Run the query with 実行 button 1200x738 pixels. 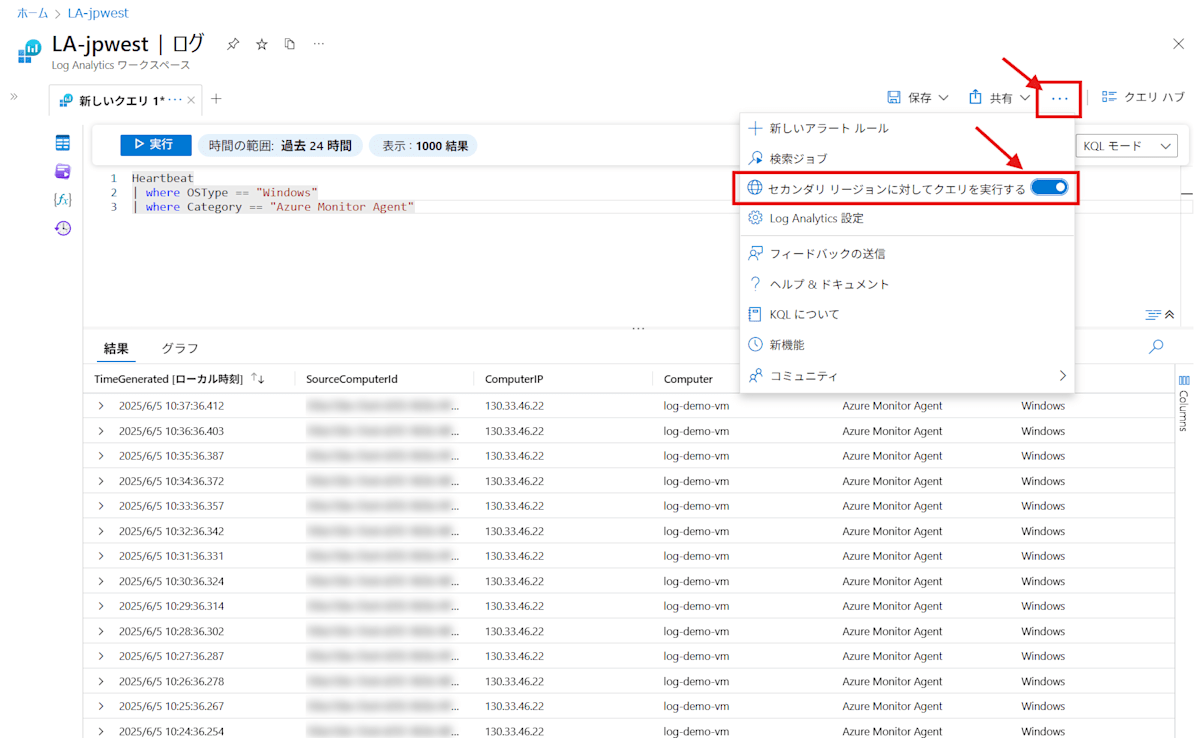point(155,145)
